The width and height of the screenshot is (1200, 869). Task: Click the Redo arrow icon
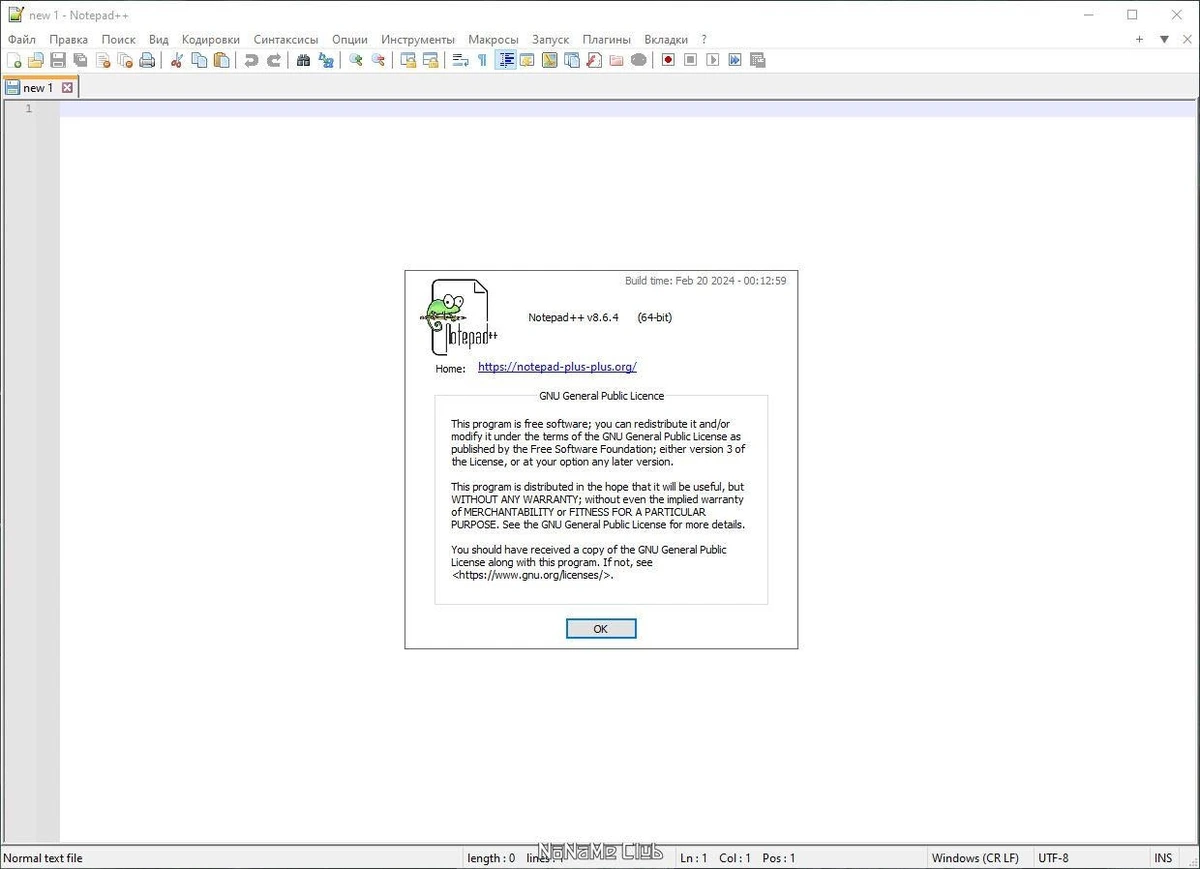pos(273,60)
